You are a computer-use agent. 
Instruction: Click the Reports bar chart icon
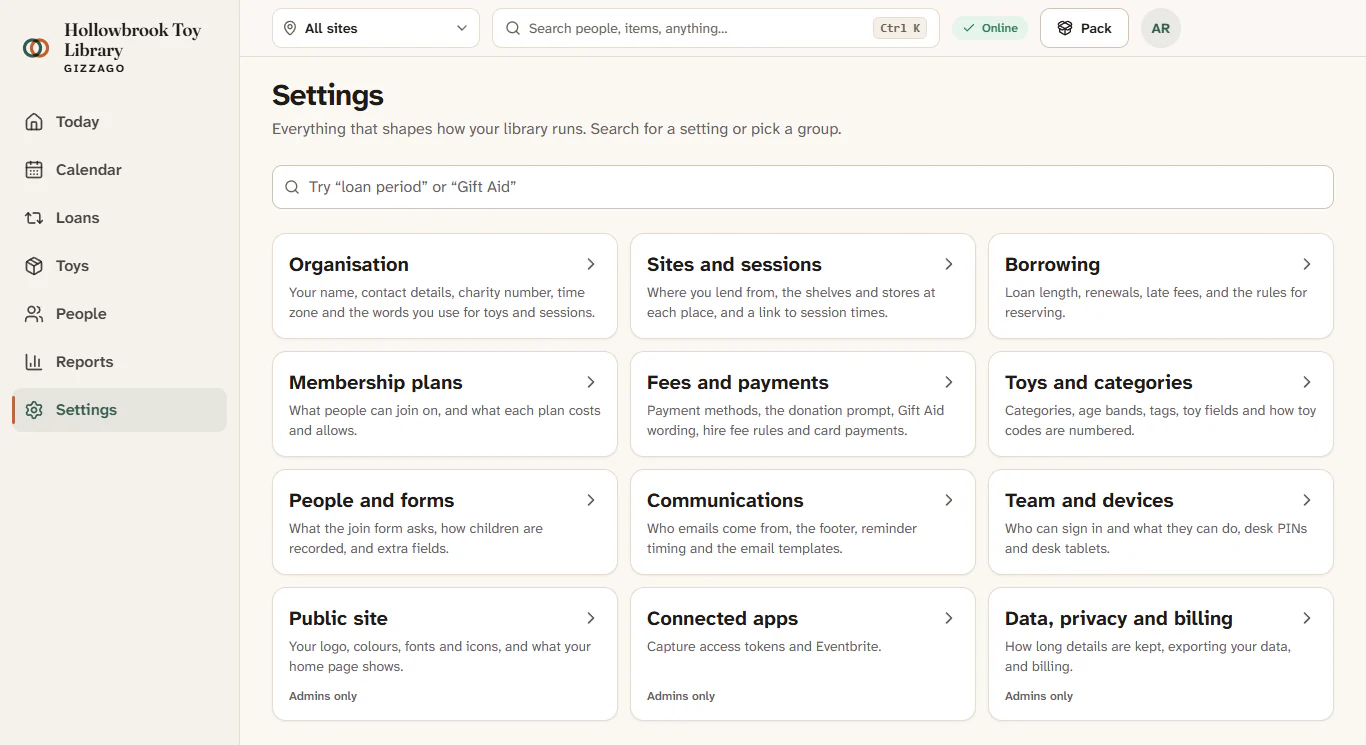coord(34,362)
